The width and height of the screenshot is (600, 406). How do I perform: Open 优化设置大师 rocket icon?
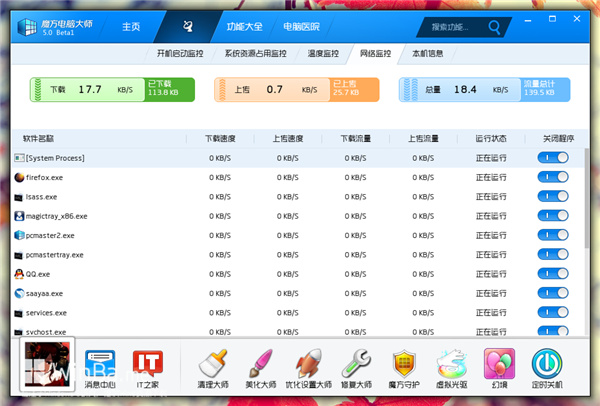[309, 366]
